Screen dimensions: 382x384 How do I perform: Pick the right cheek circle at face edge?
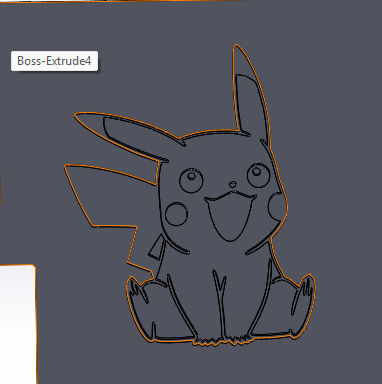point(278,206)
